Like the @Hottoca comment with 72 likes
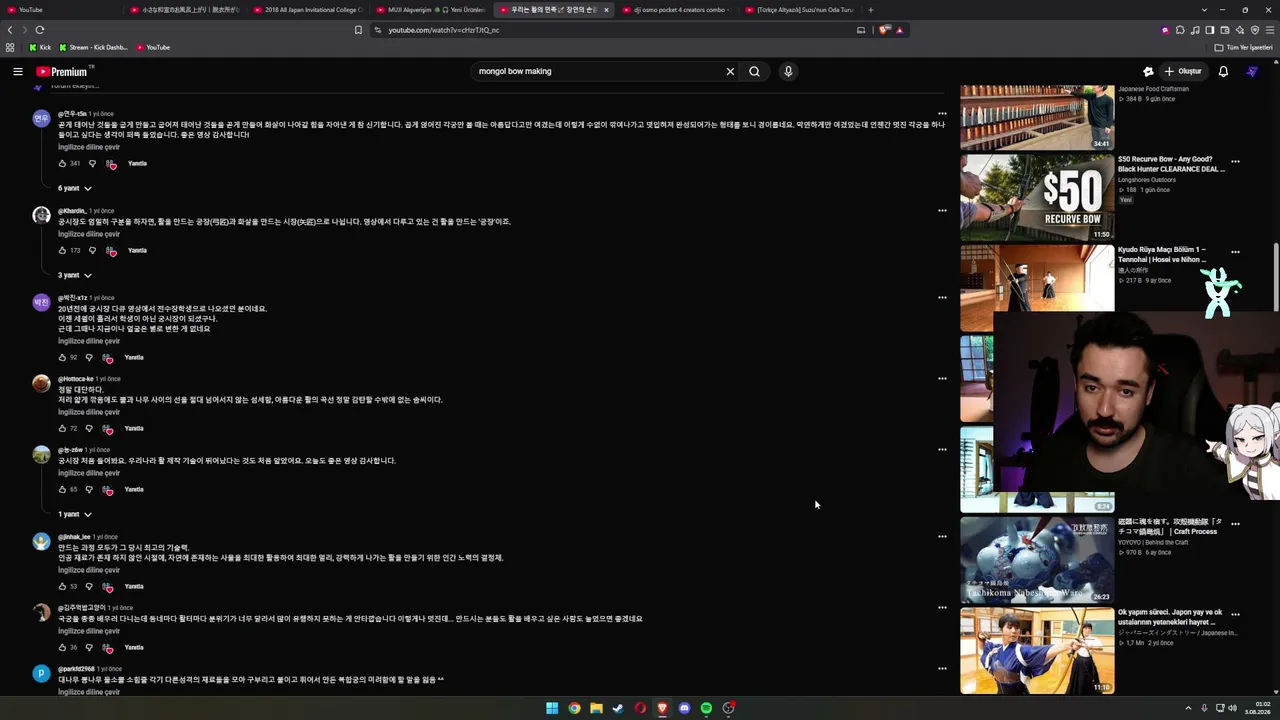1280x720 pixels. 62,428
